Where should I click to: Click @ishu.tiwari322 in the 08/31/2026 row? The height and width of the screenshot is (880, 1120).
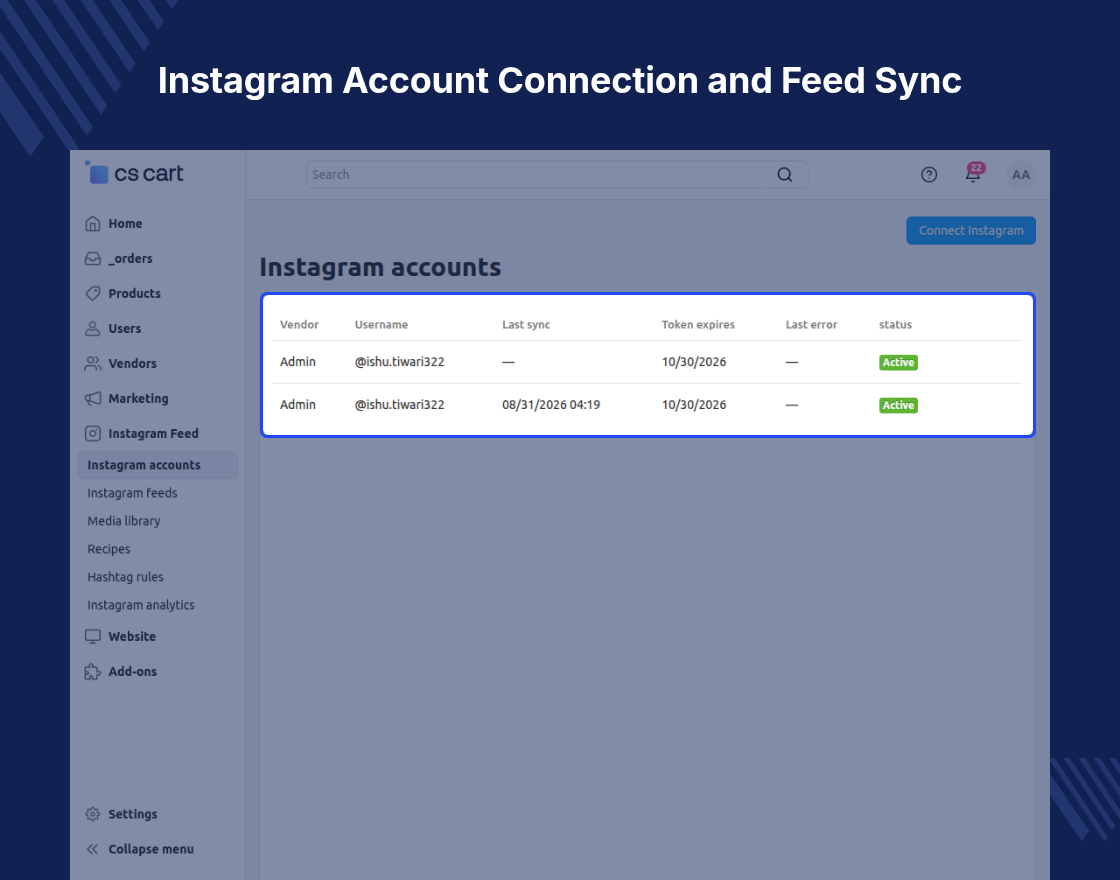tap(399, 404)
